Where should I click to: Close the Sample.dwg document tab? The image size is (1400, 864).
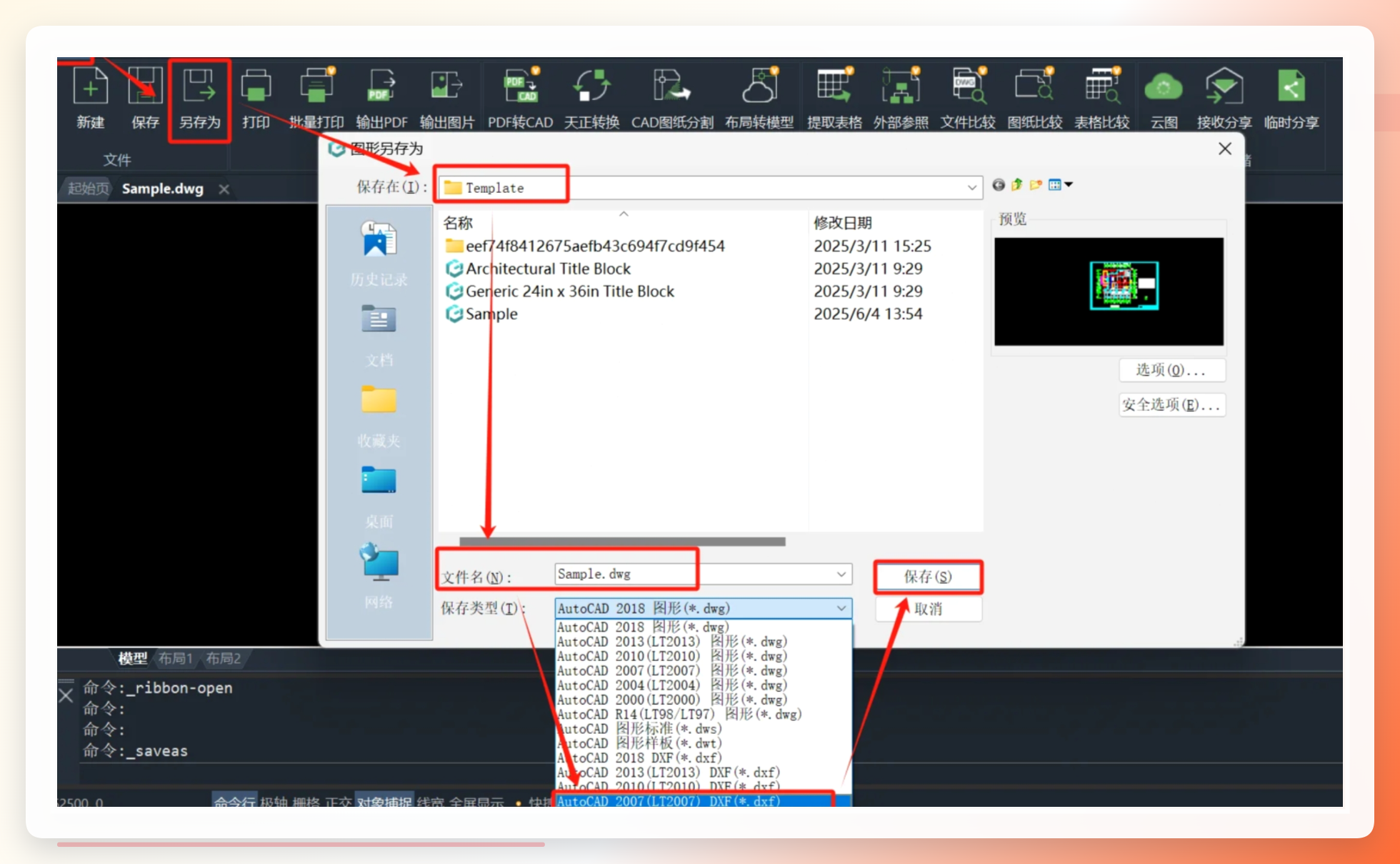click(x=224, y=189)
